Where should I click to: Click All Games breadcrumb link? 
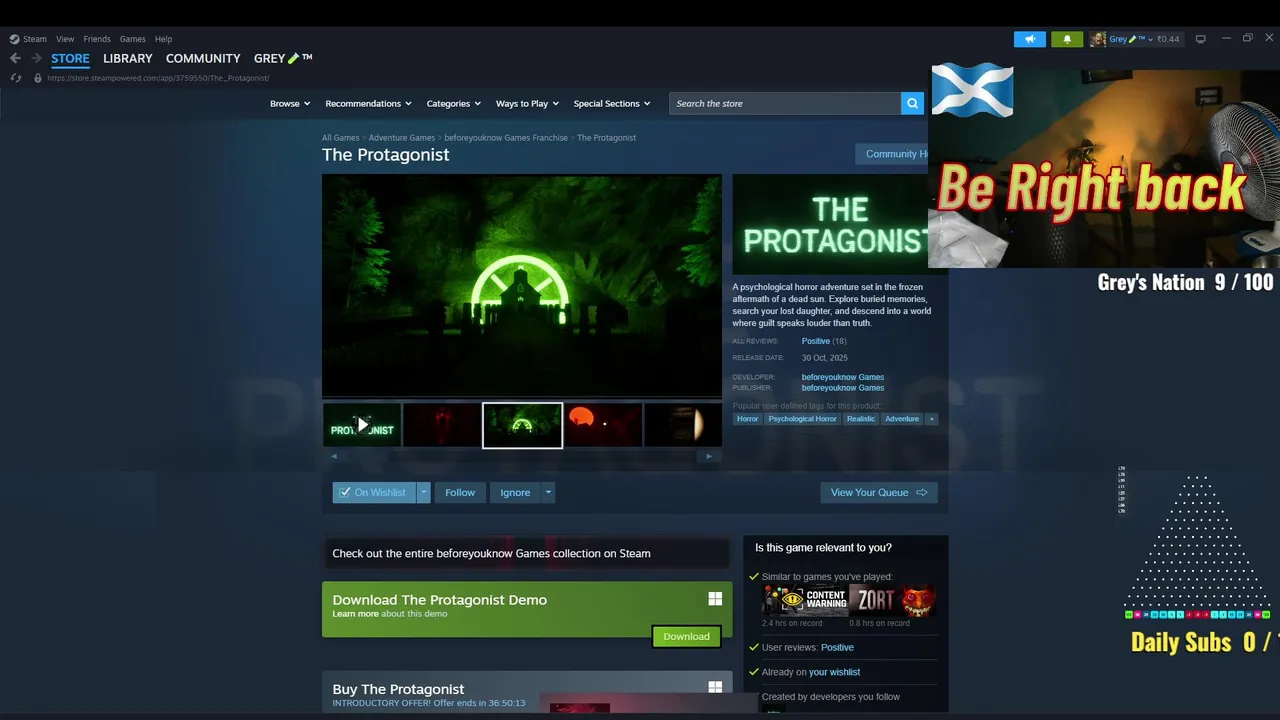click(340, 138)
